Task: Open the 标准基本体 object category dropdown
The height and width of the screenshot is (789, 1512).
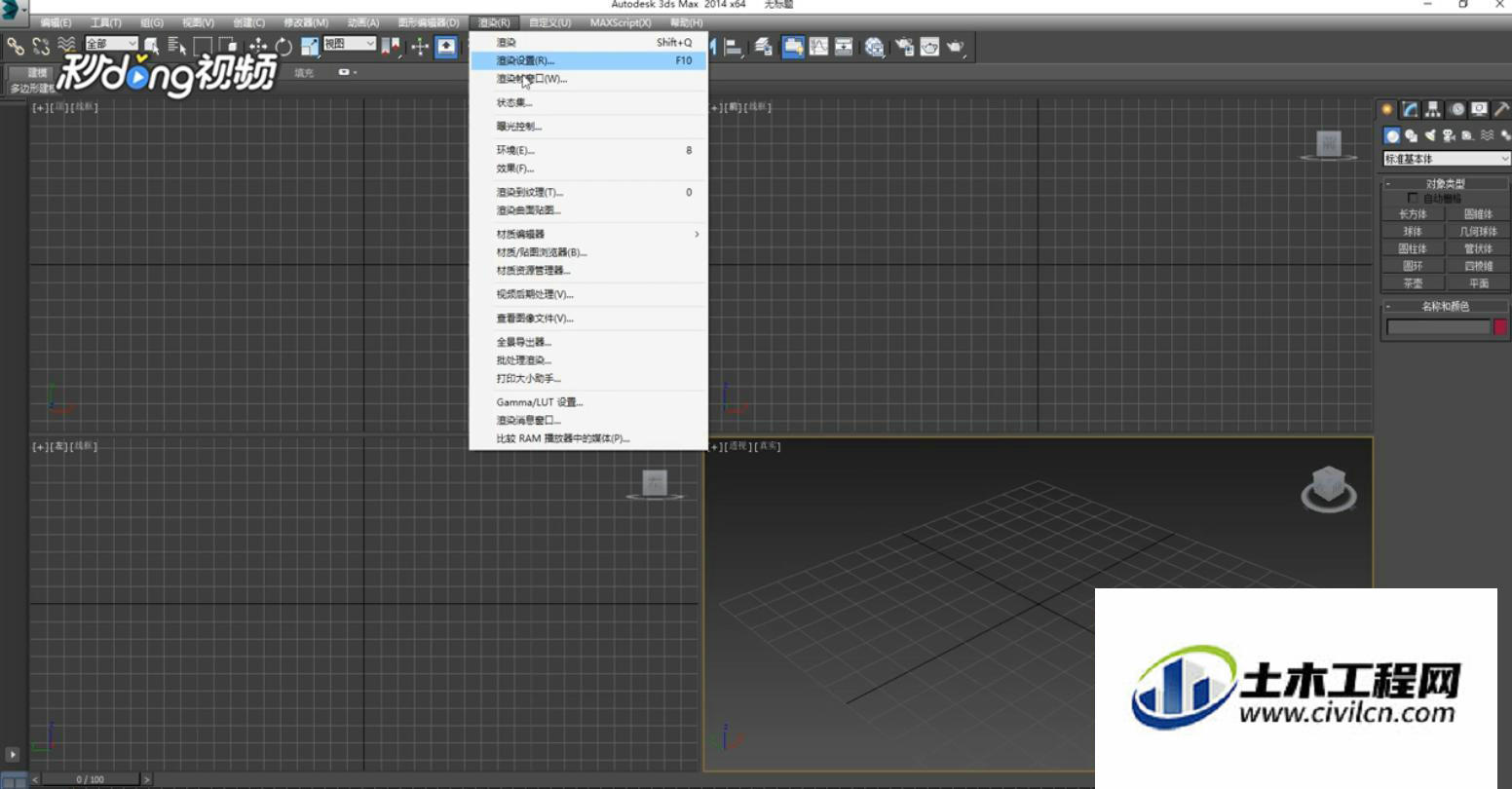Action: pos(1447,159)
